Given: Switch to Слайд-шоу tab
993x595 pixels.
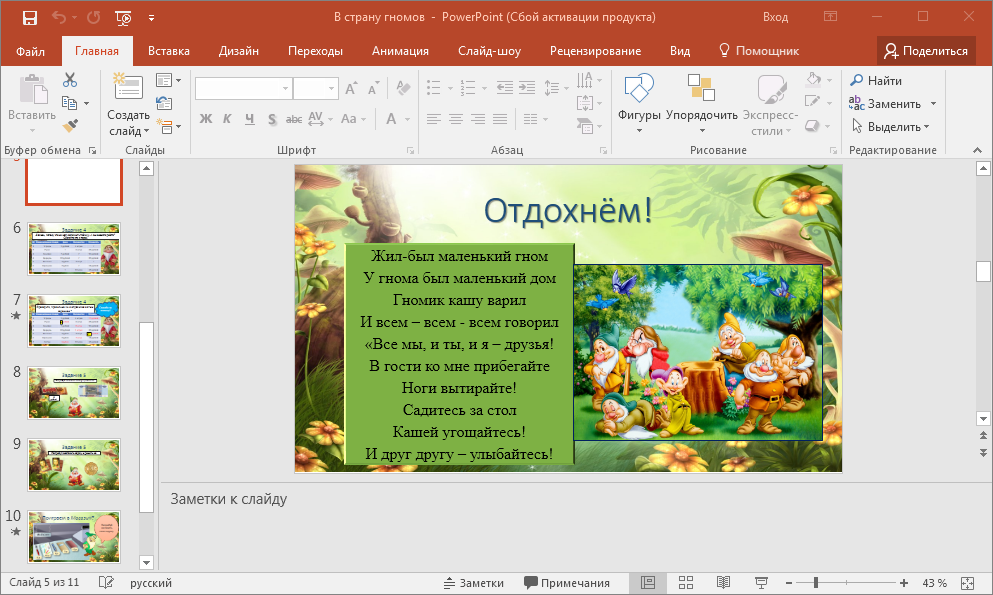Looking at the screenshot, I should tap(490, 51).
